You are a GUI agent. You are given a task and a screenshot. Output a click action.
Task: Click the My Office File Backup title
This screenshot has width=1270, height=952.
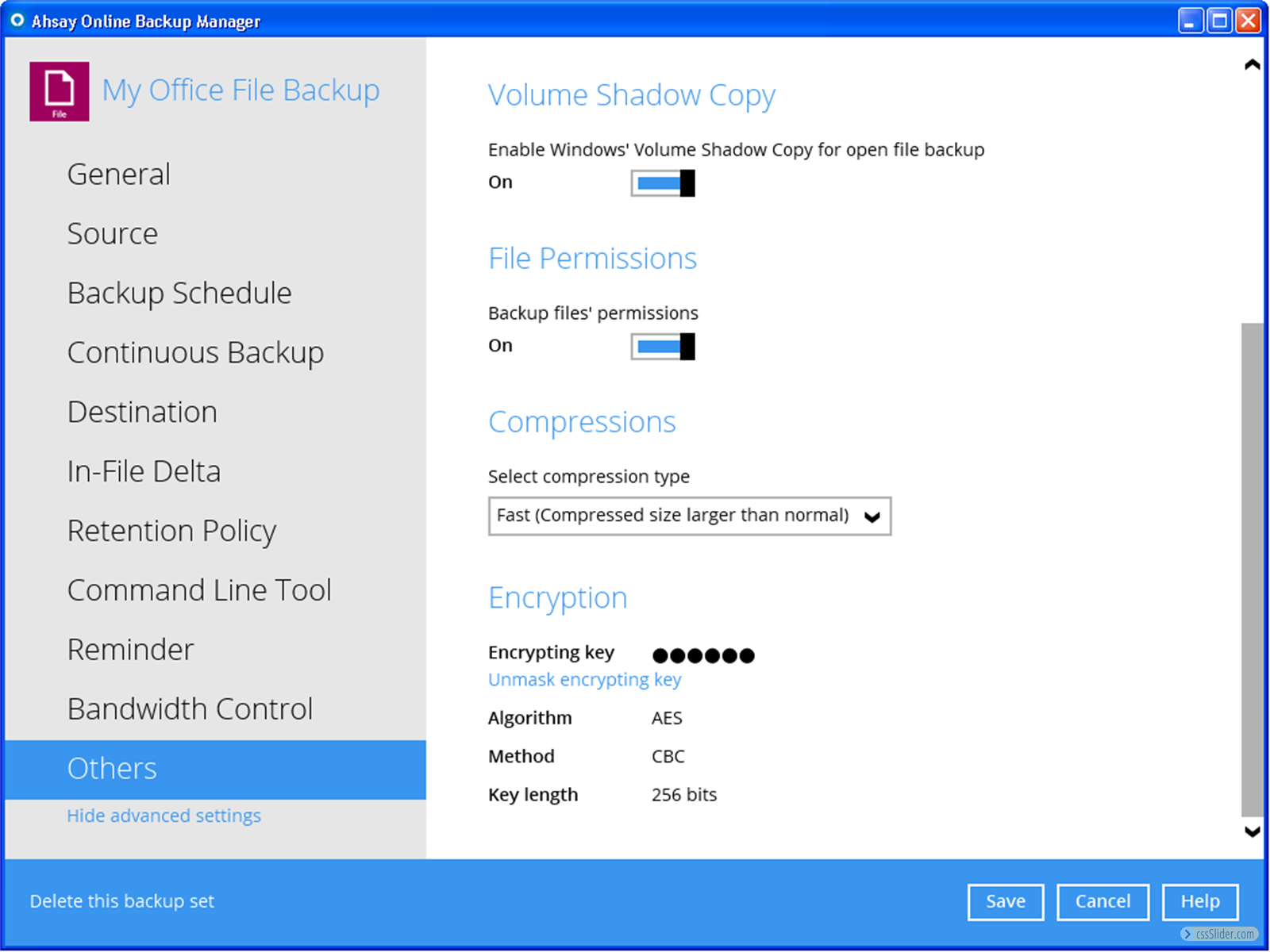(241, 90)
